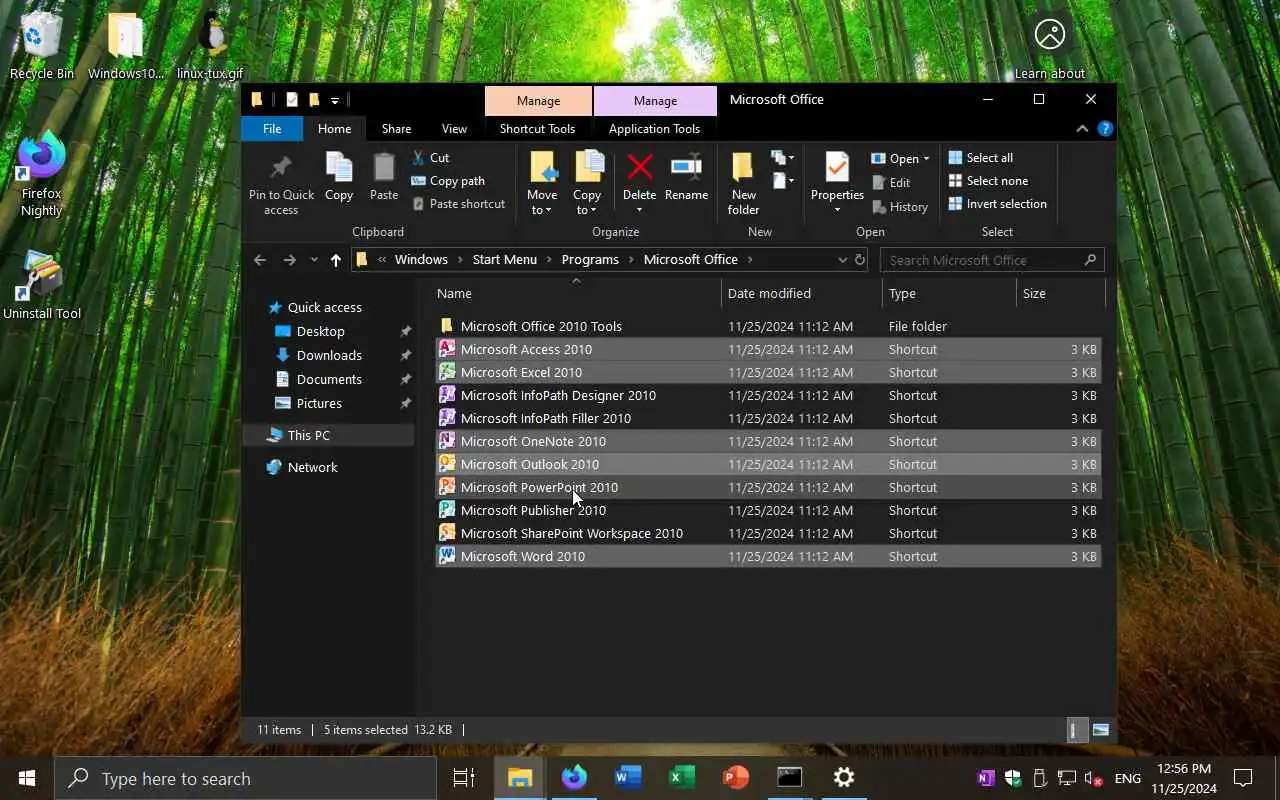The image size is (1280, 800).
Task: Open Firefox Nightly in the taskbar
Action: click(x=574, y=777)
